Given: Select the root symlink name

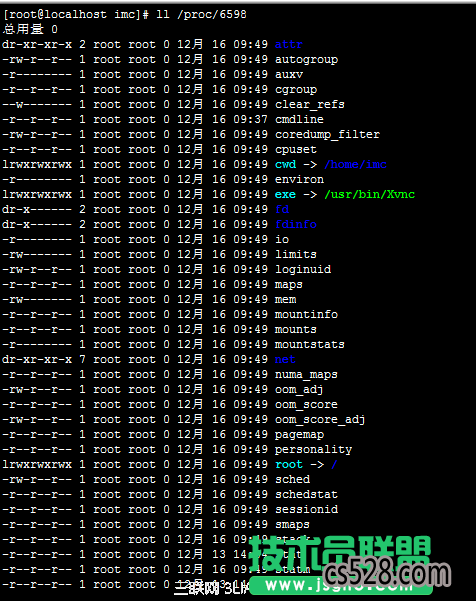Looking at the screenshot, I should (289, 465).
